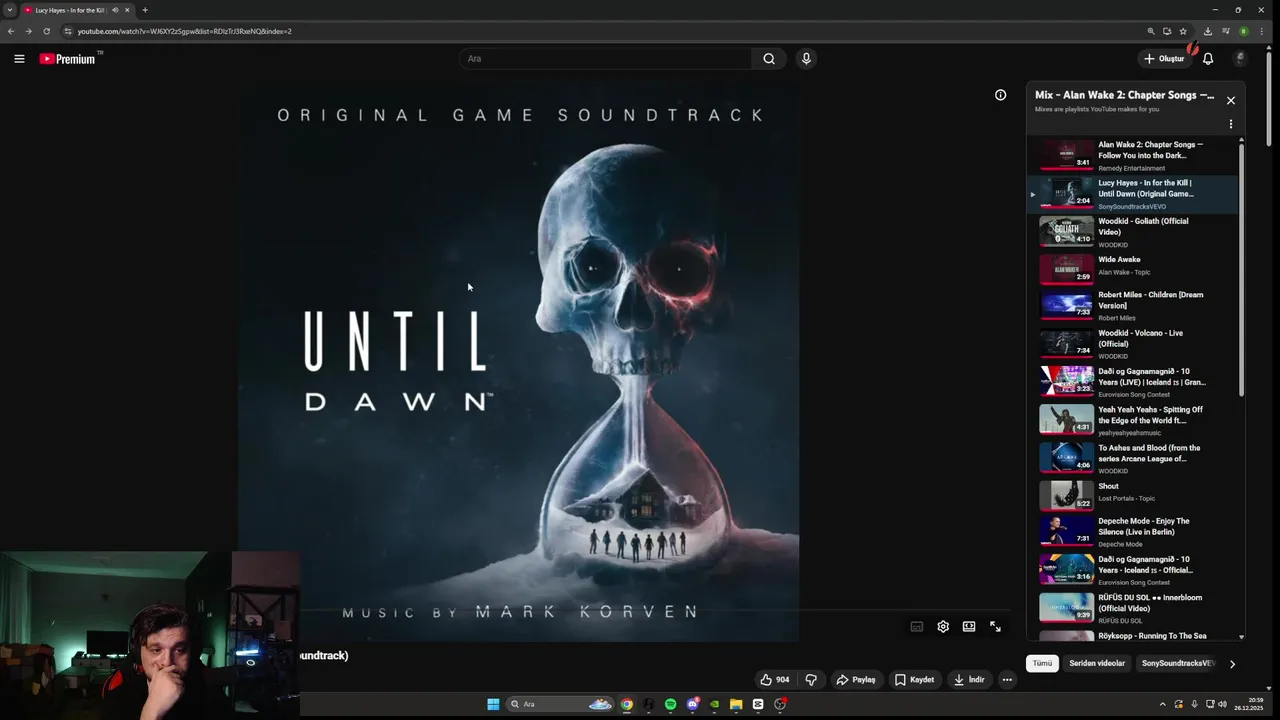Click the search magnifier button

pos(769,59)
